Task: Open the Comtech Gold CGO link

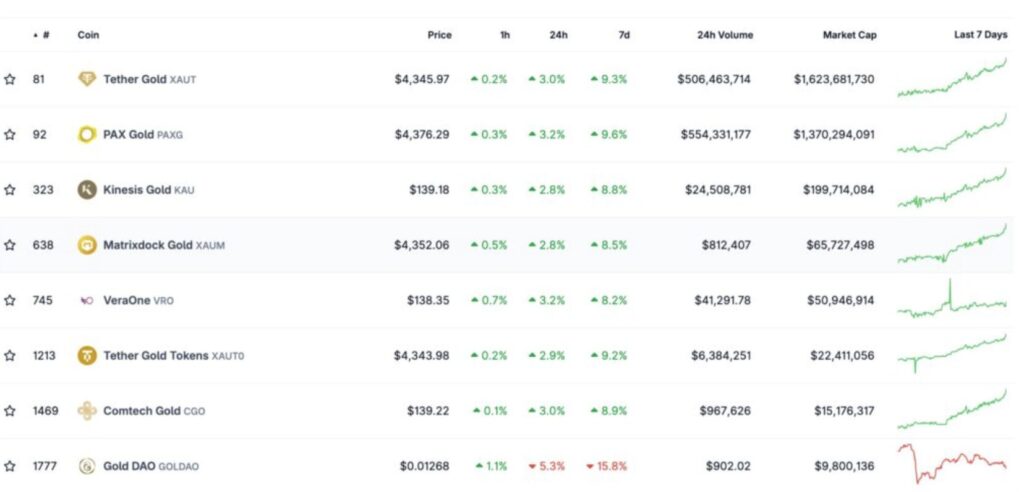Action: (x=154, y=411)
